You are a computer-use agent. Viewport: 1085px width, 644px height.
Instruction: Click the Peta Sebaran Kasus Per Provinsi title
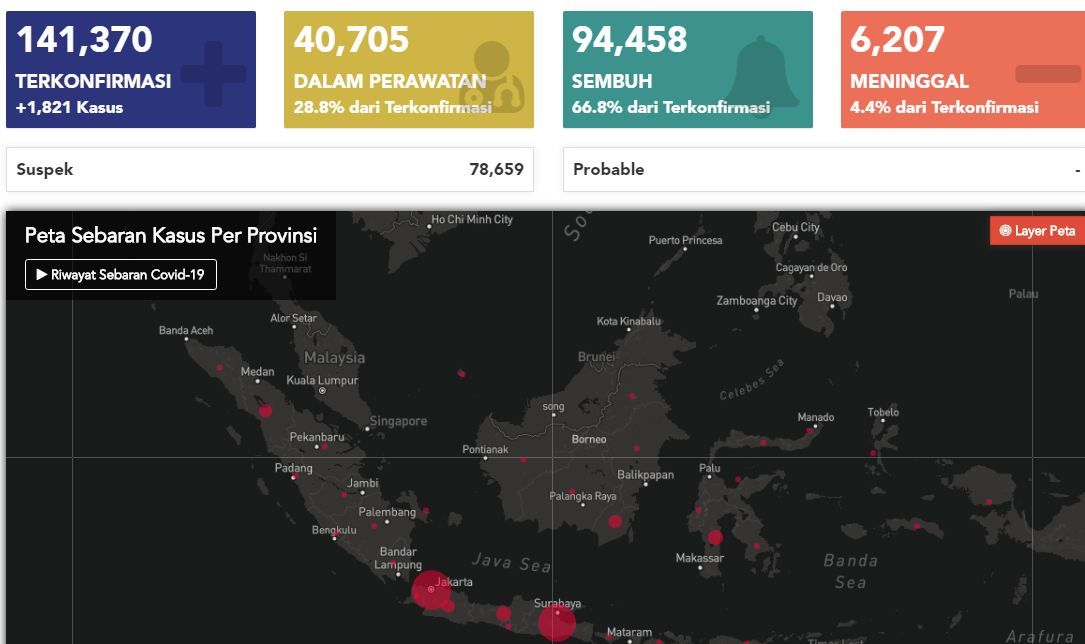pyautogui.click(x=171, y=236)
